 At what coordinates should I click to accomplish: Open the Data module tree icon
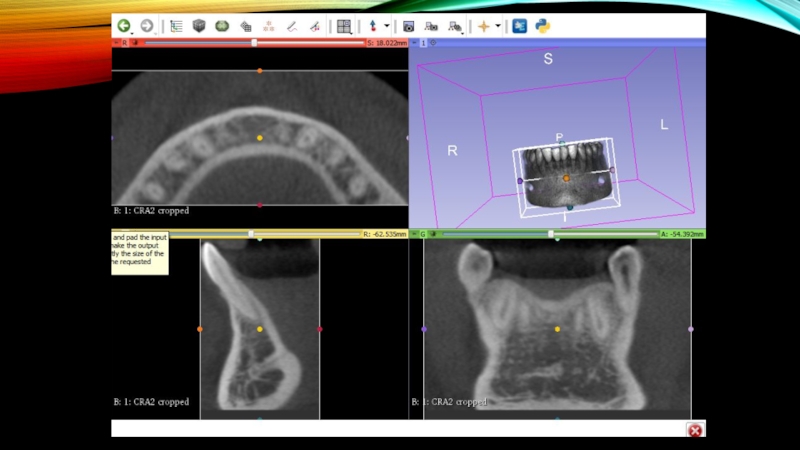point(176,26)
